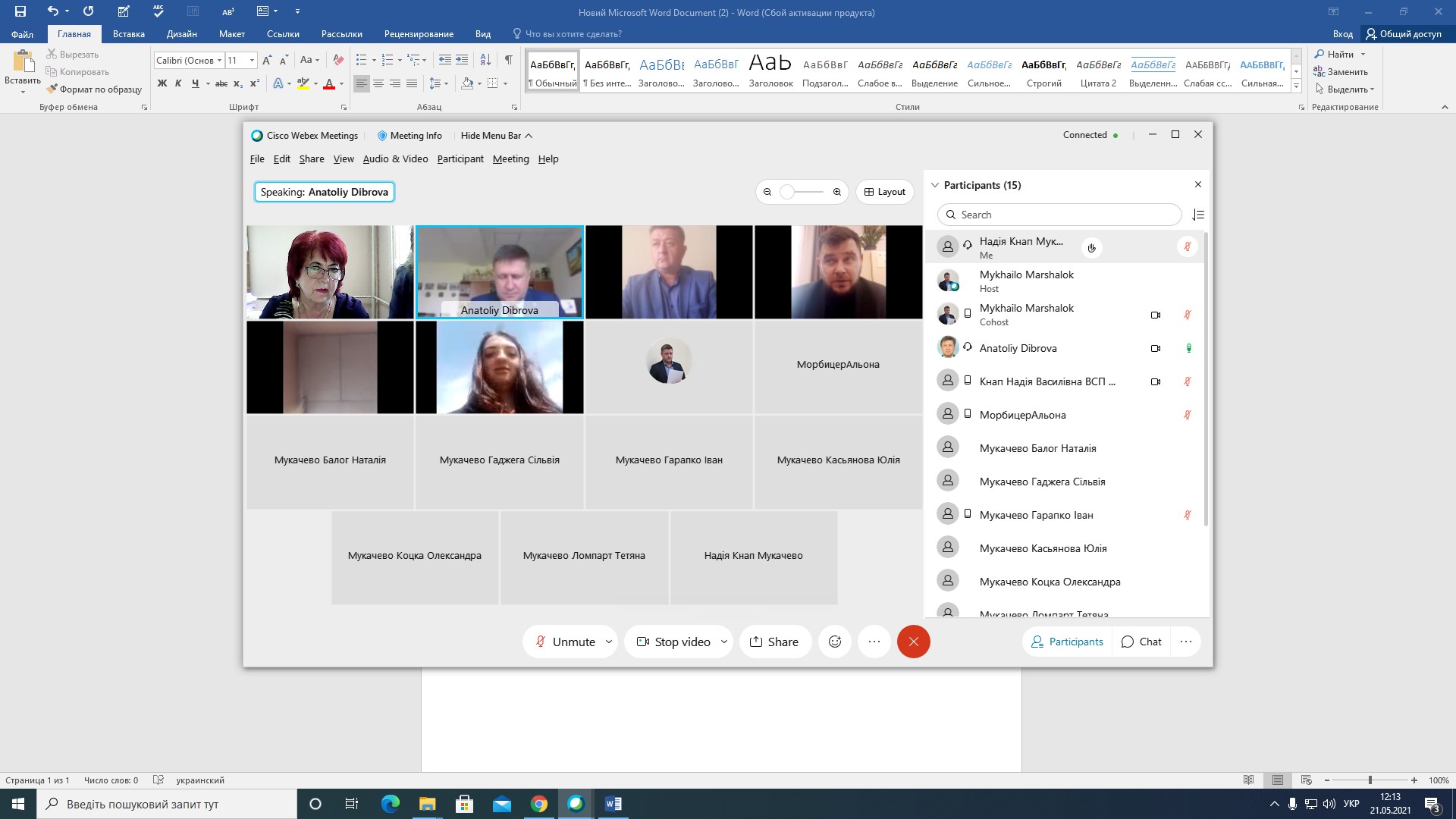
Task: Open Webex Meeting menu
Action: [x=511, y=158]
